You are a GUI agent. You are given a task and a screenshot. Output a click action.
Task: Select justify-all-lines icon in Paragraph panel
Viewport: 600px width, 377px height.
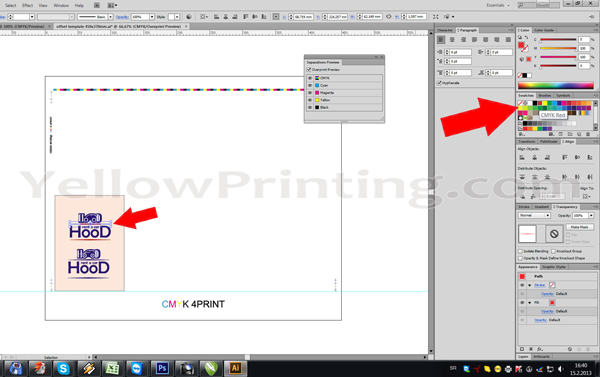pyautogui.click(x=508, y=39)
